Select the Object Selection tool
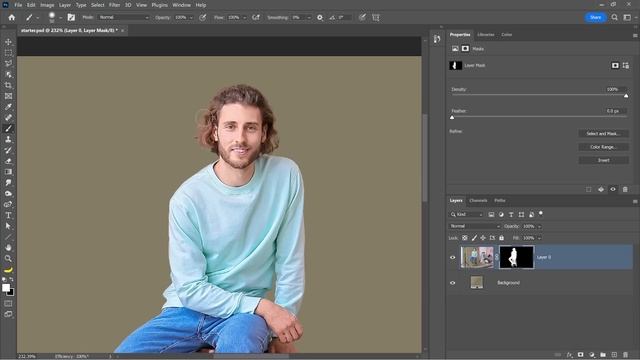 pyautogui.click(x=8, y=74)
